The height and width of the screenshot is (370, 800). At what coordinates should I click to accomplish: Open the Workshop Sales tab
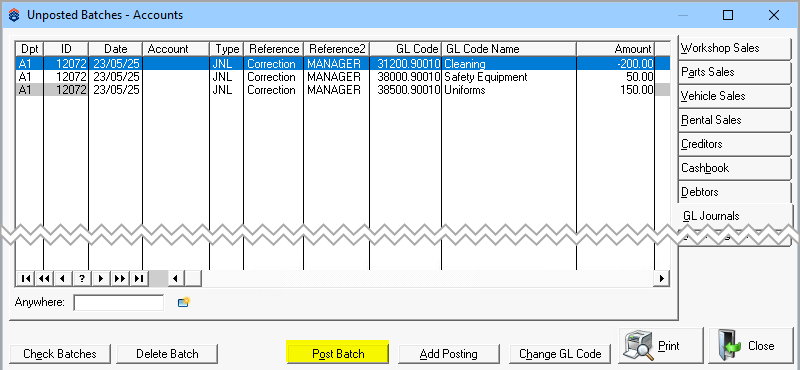(734, 48)
